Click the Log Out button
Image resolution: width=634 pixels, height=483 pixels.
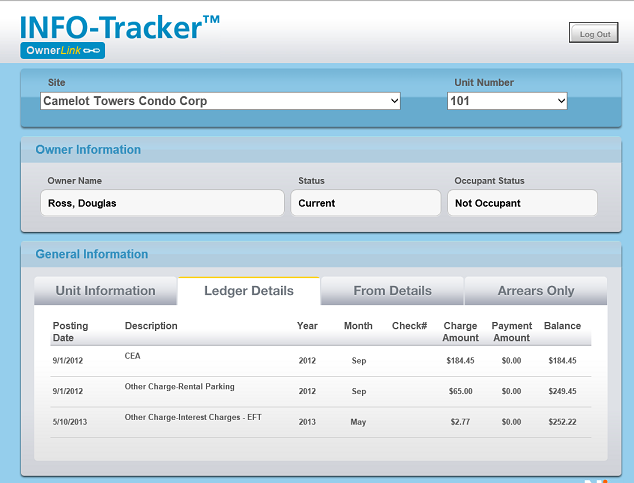[x=593, y=33]
